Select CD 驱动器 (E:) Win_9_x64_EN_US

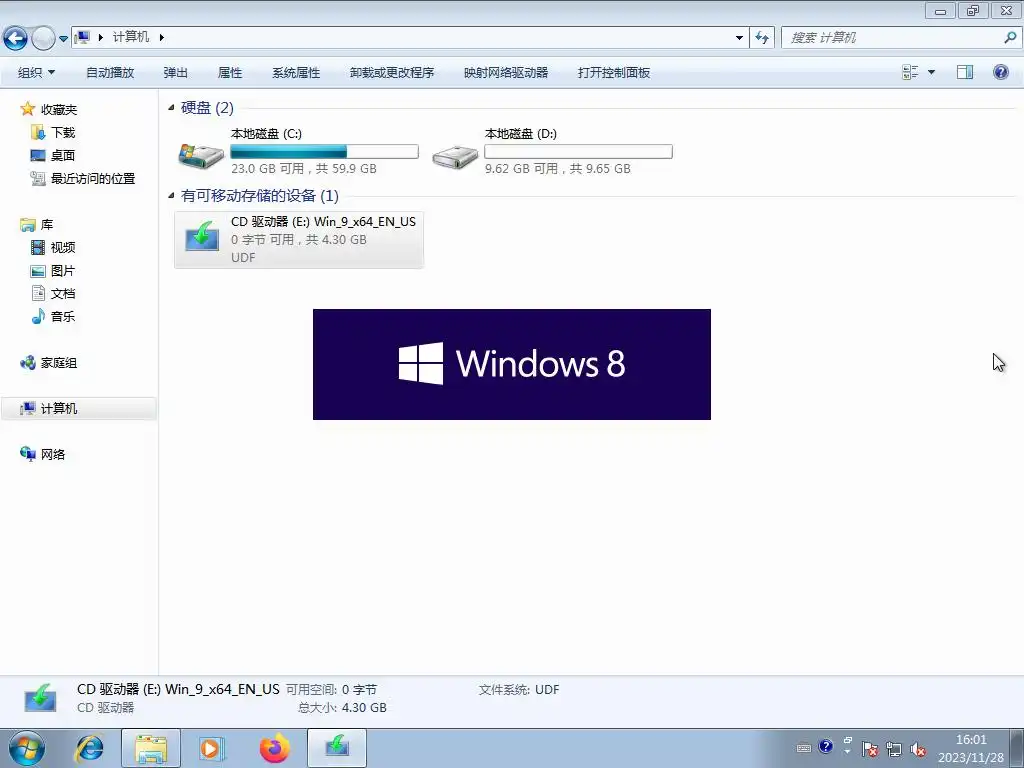pyautogui.click(x=299, y=240)
